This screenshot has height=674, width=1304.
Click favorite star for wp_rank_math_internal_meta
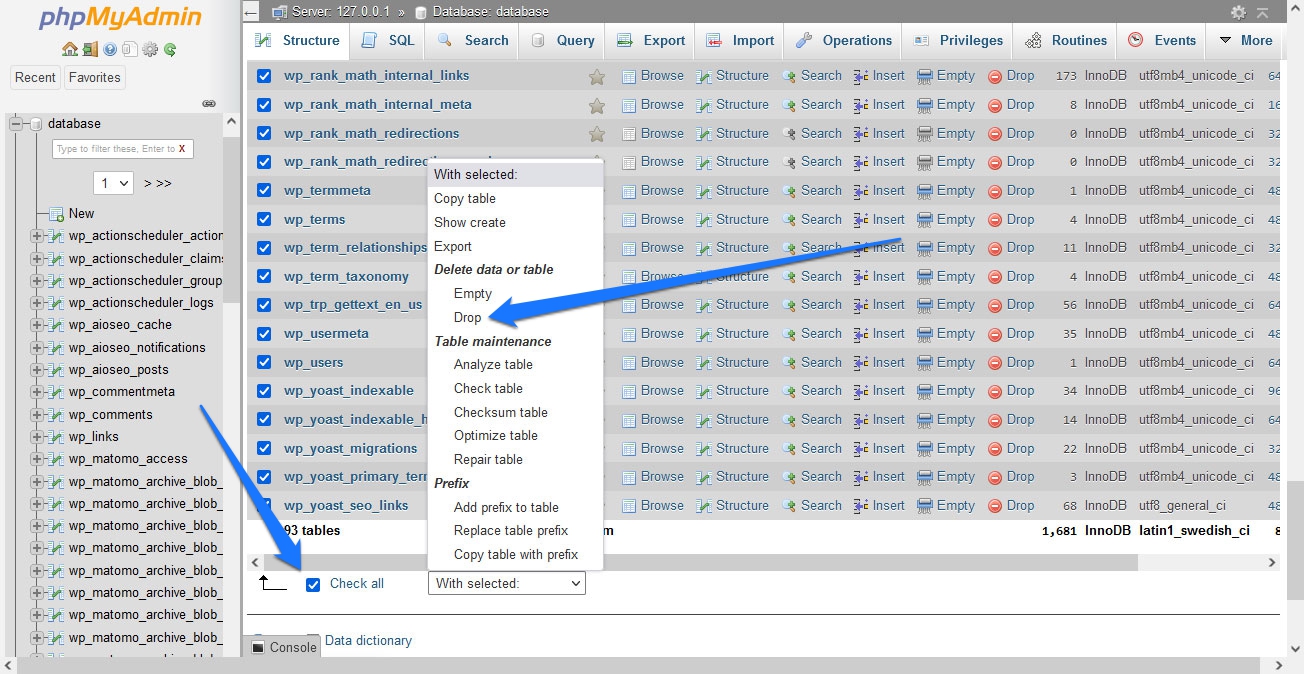coord(597,105)
